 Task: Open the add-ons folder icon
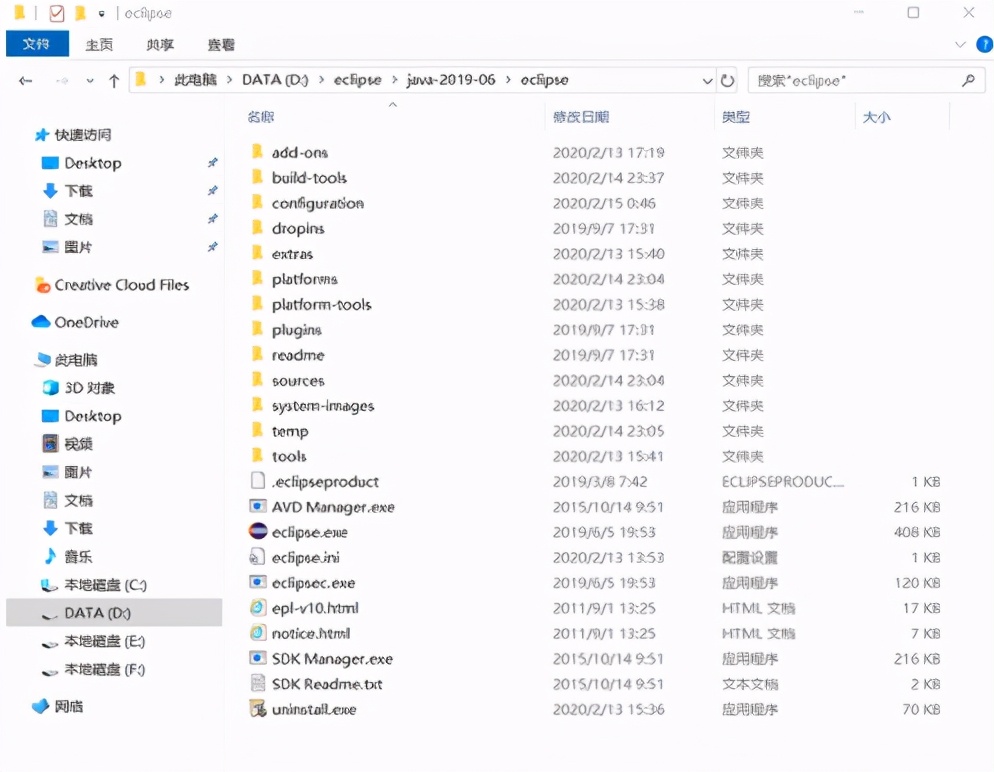[257, 152]
